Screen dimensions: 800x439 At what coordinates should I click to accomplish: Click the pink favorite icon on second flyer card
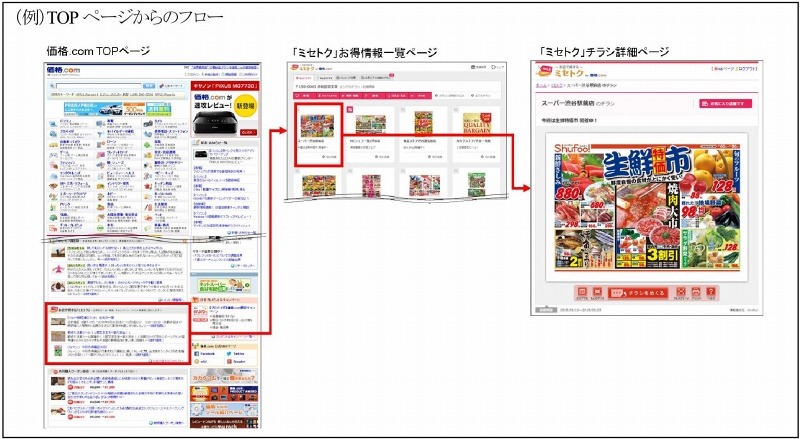click(350, 109)
